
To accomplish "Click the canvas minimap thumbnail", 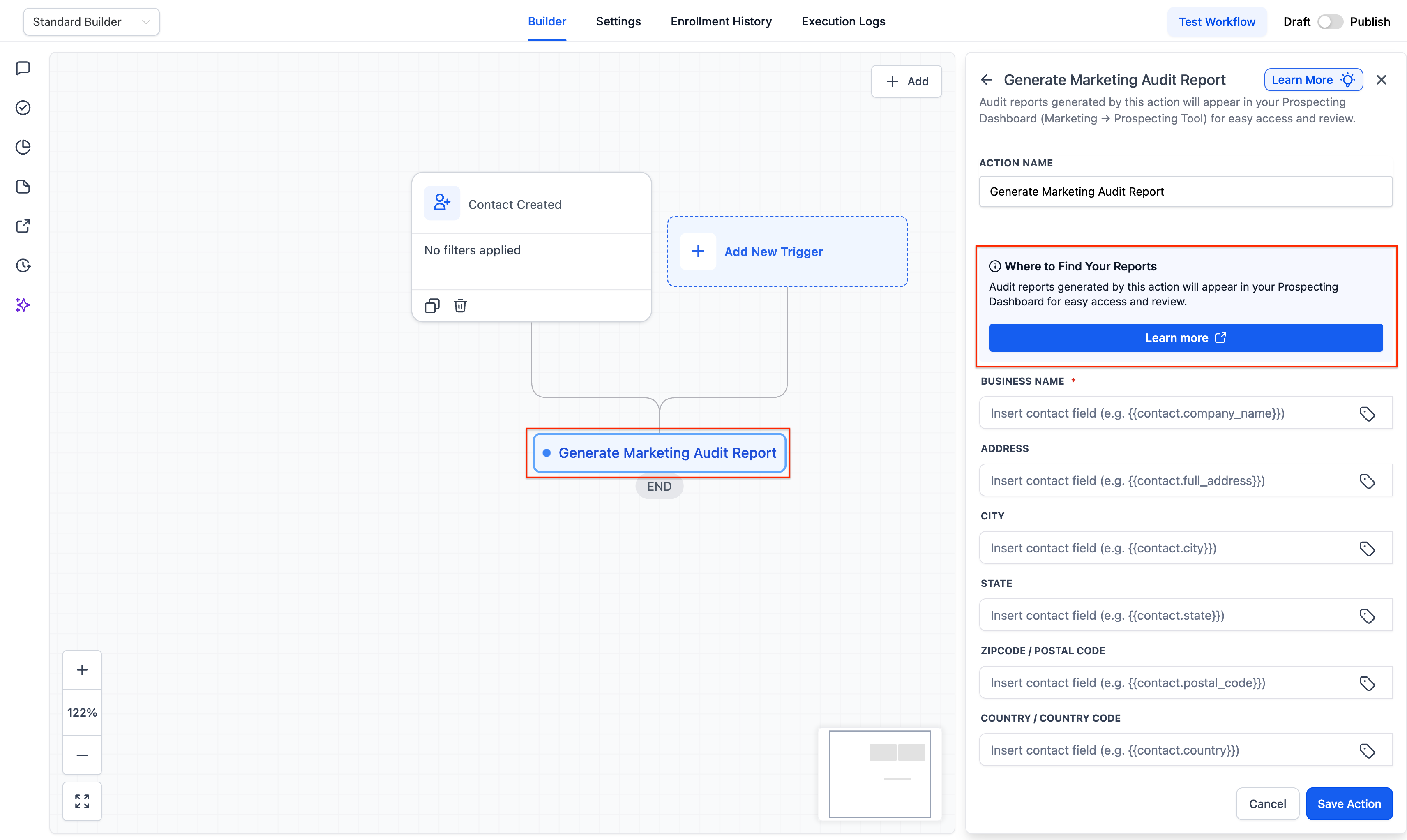I will (x=879, y=774).
